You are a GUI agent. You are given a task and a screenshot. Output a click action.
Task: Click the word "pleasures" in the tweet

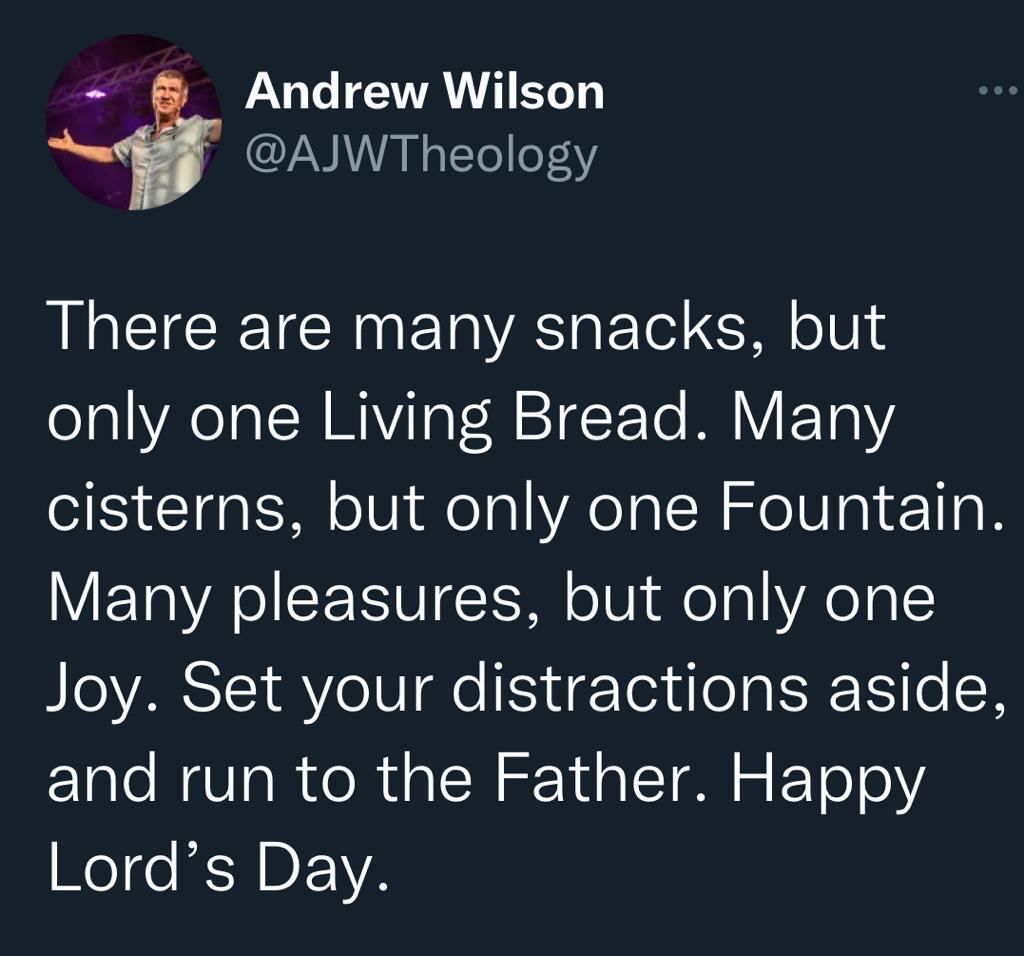[x=380, y=601]
